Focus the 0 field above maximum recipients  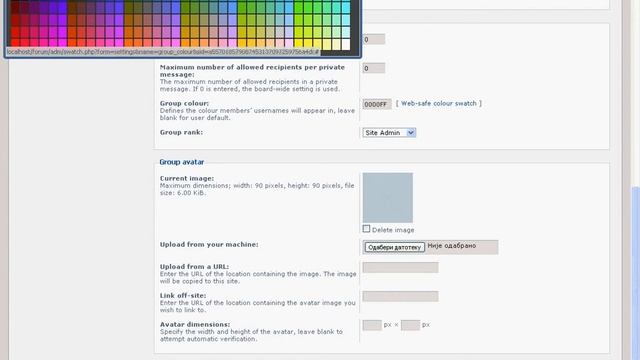[373, 39]
